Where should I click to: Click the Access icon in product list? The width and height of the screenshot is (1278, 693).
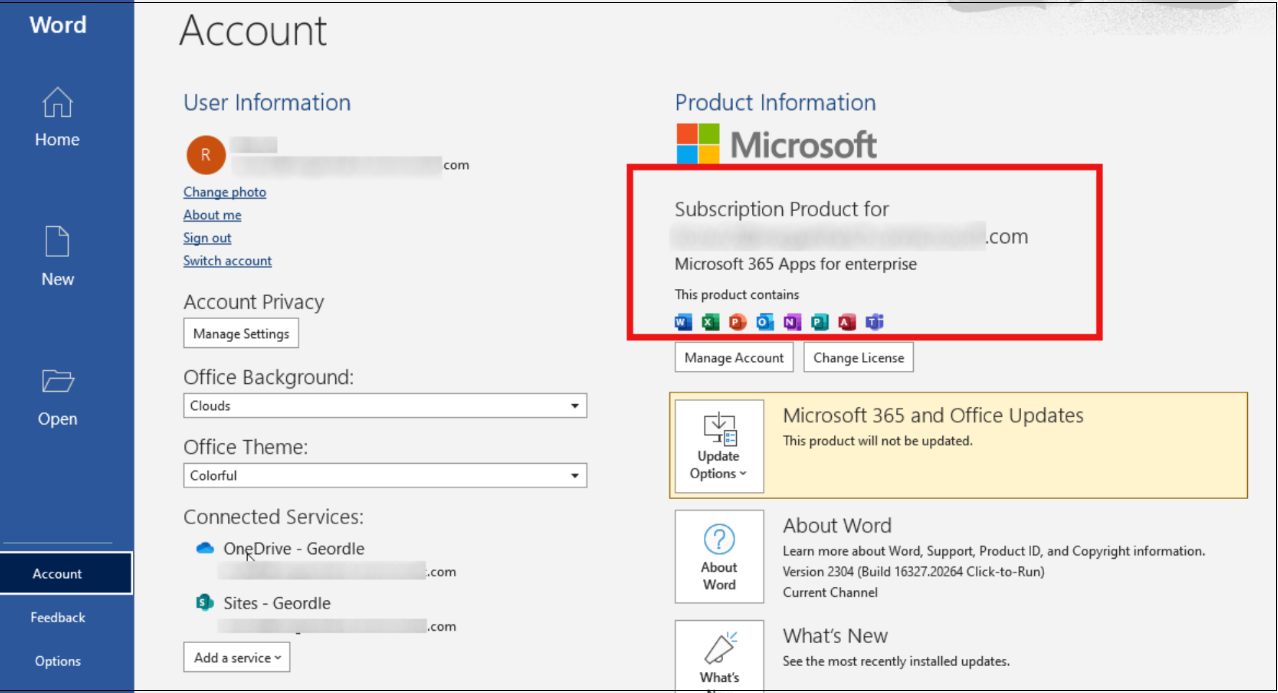tap(847, 322)
